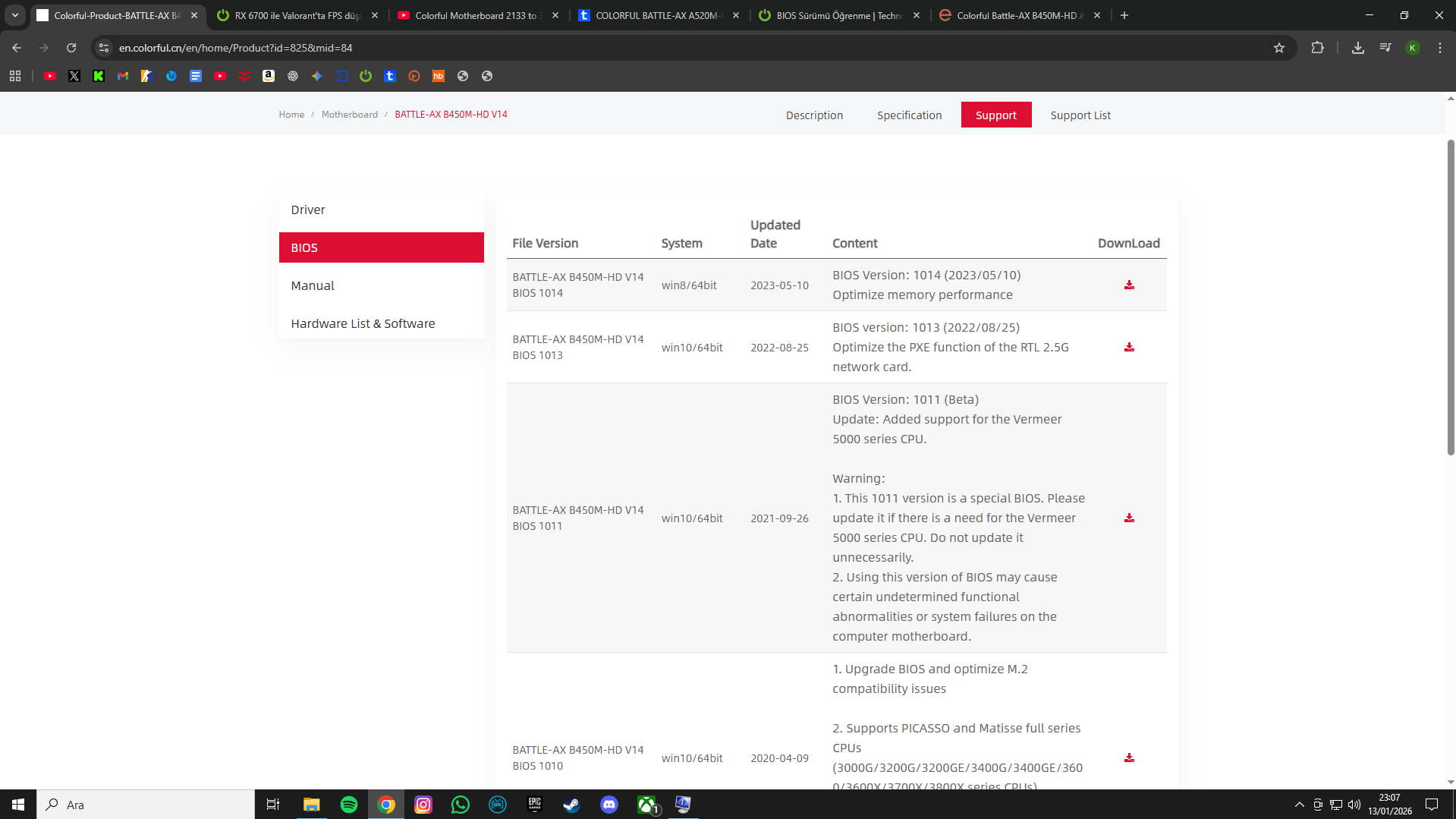The height and width of the screenshot is (819, 1456).
Task: Open the taskbar clock and date
Action: point(1390,805)
